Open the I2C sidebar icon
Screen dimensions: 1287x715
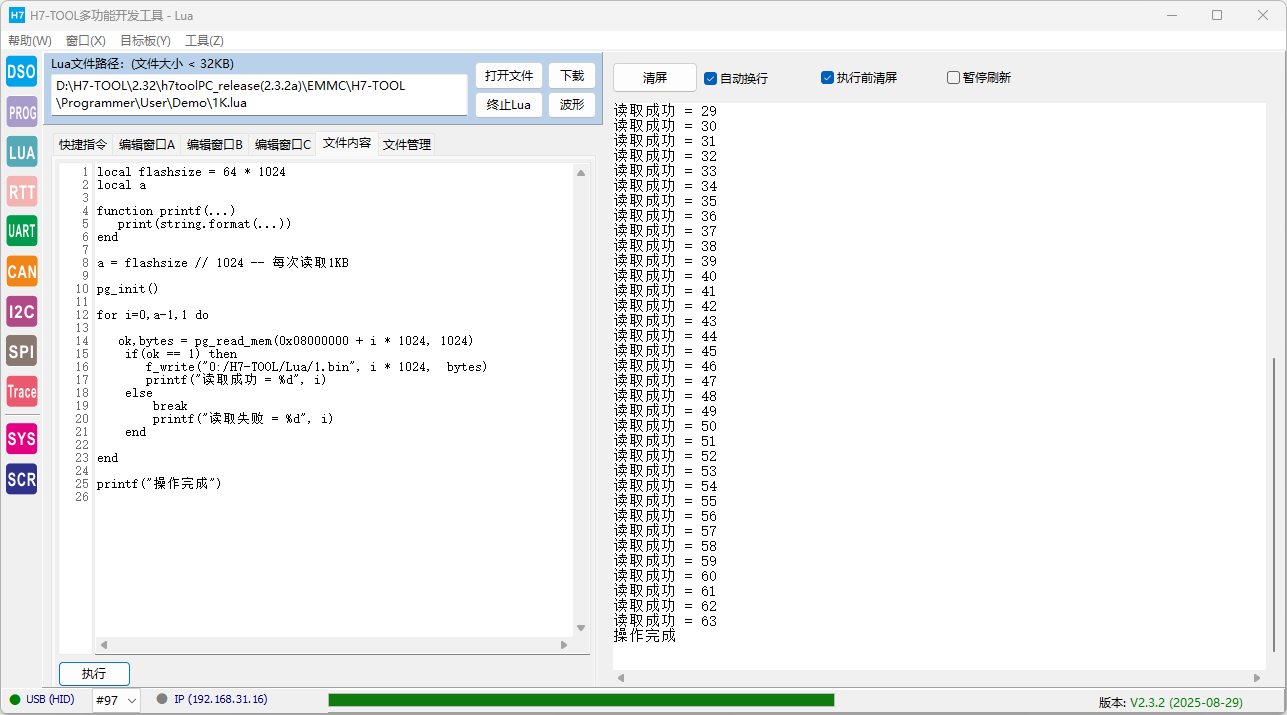click(21, 311)
